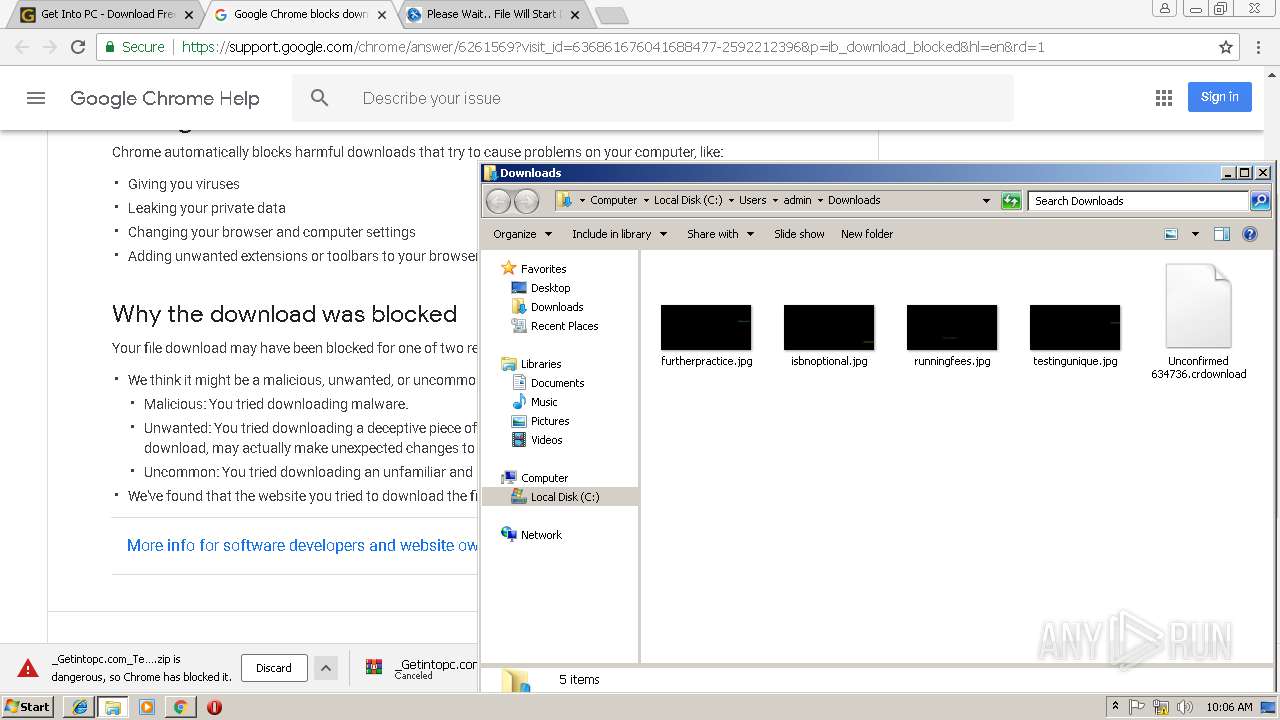Close the Get Into PC tab
The height and width of the screenshot is (720, 1280).
coord(189,15)
